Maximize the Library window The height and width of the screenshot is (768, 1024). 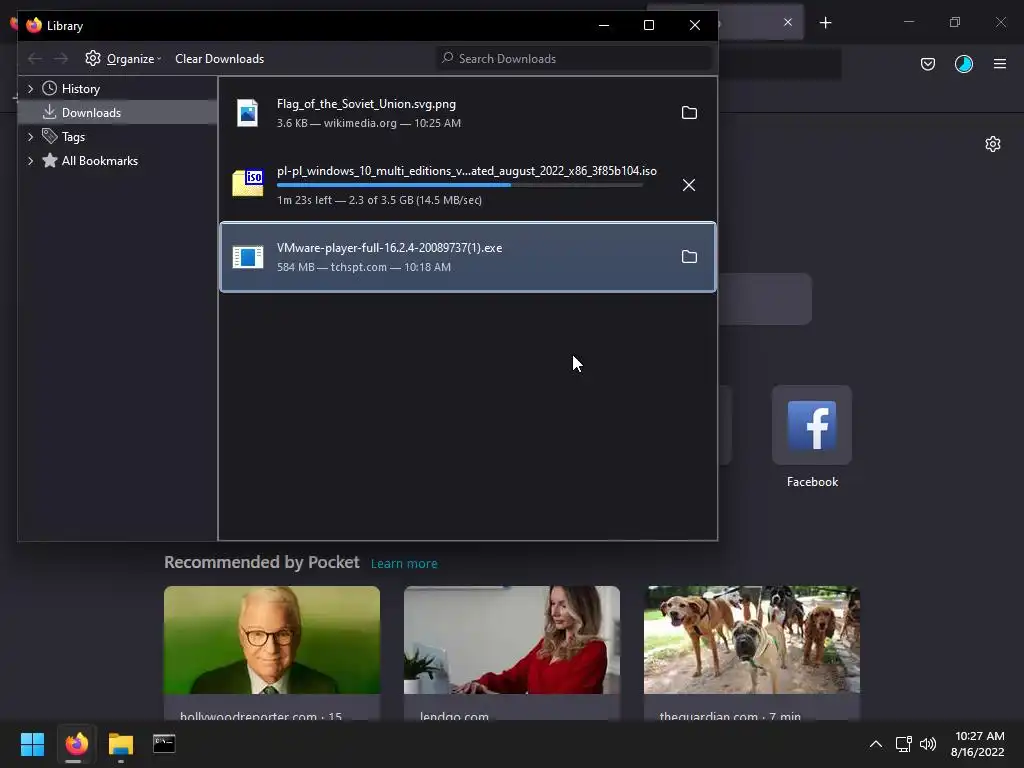(x=648, y=25)
